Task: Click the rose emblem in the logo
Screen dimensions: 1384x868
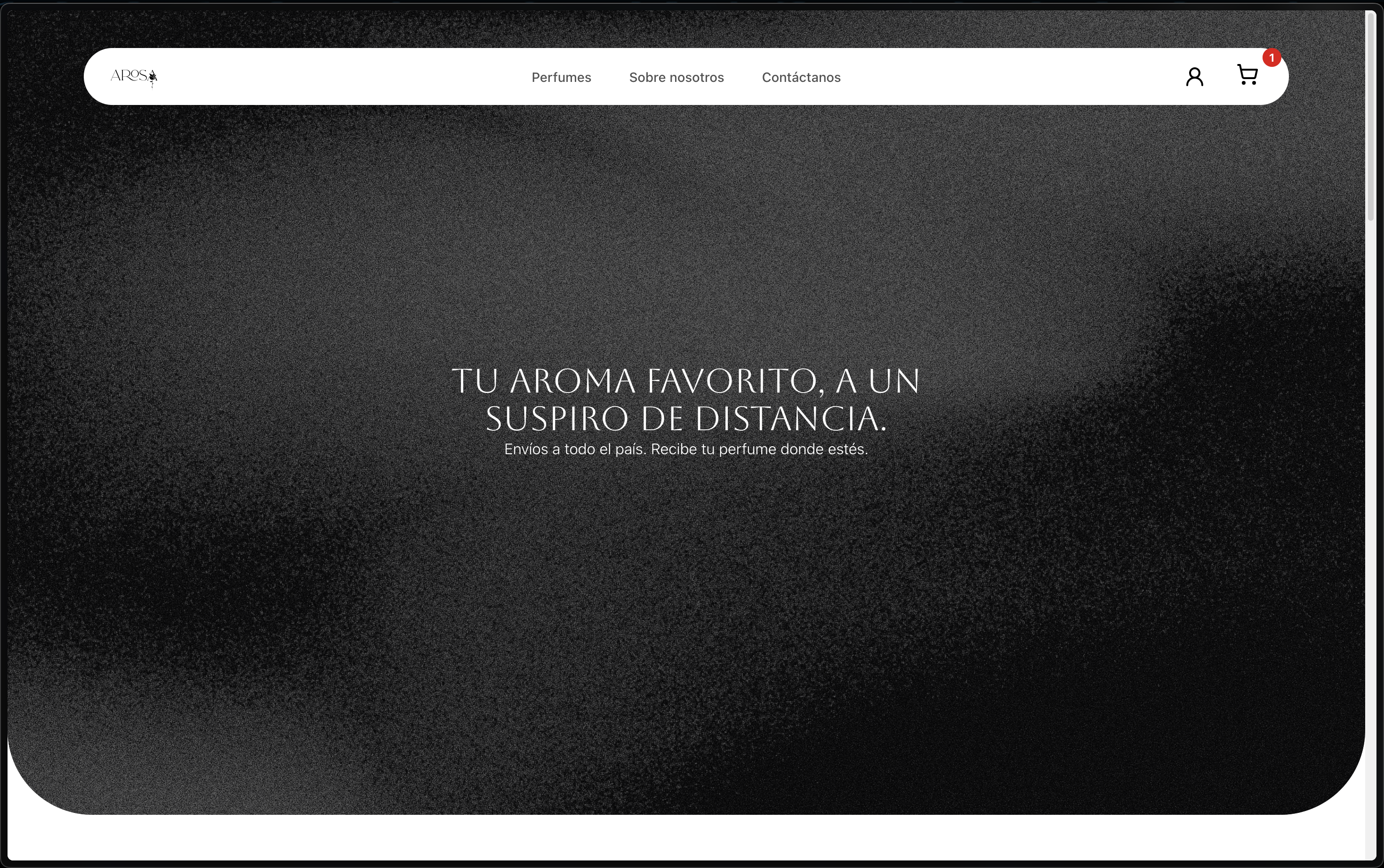Action: [x=153, y=77]
